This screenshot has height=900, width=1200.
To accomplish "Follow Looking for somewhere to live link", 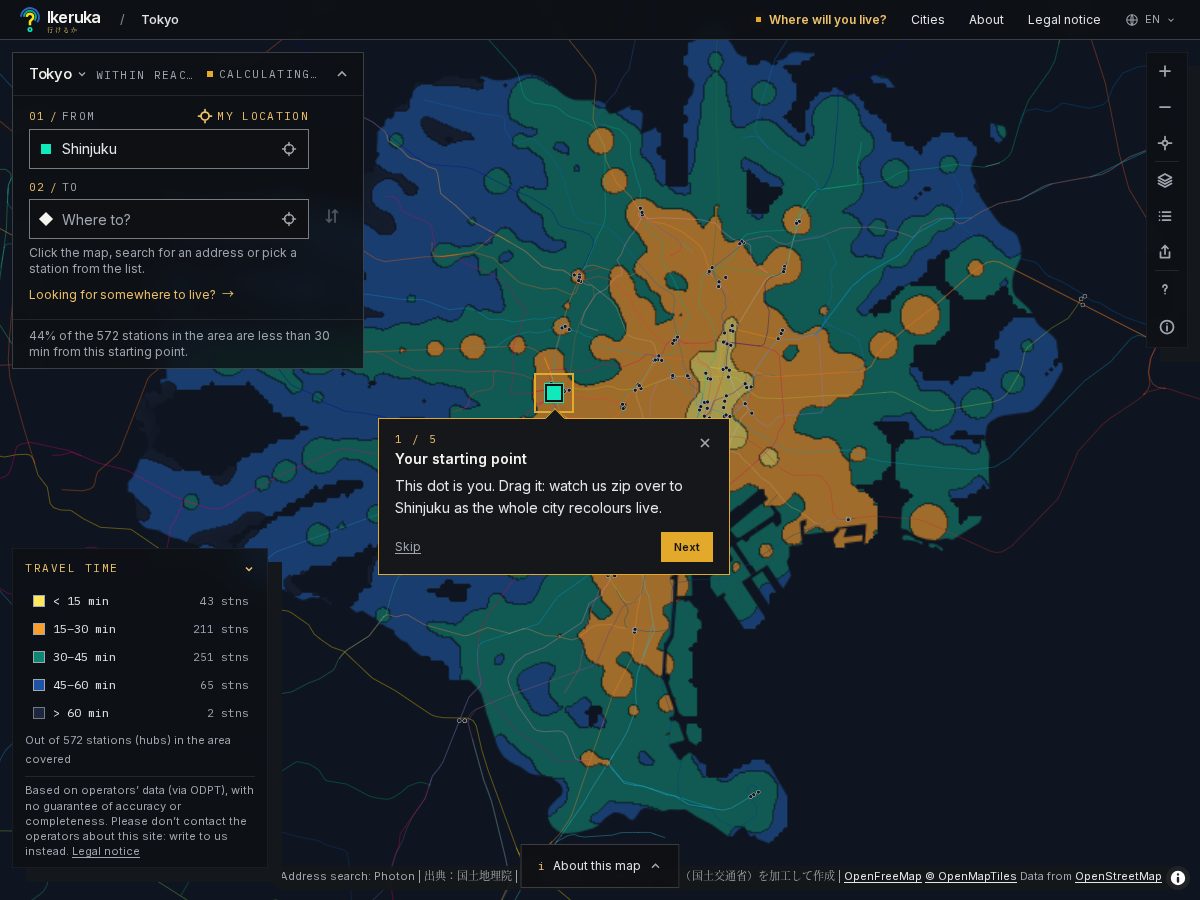I will (x=132, y=295).
